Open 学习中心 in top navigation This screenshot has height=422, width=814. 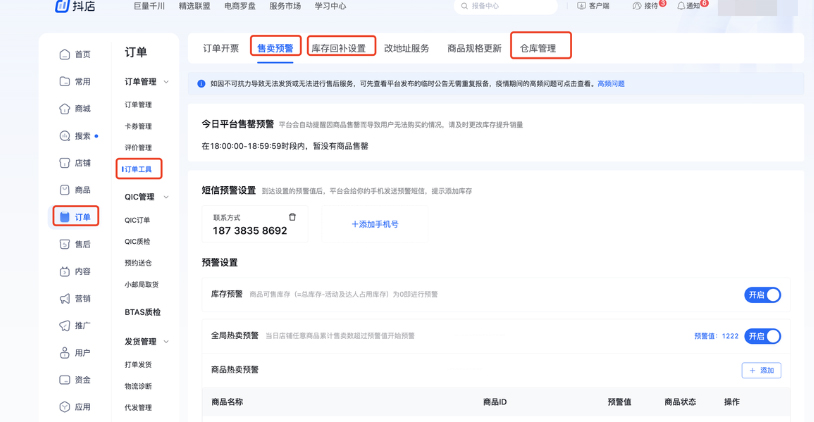(x=330, y=6)
